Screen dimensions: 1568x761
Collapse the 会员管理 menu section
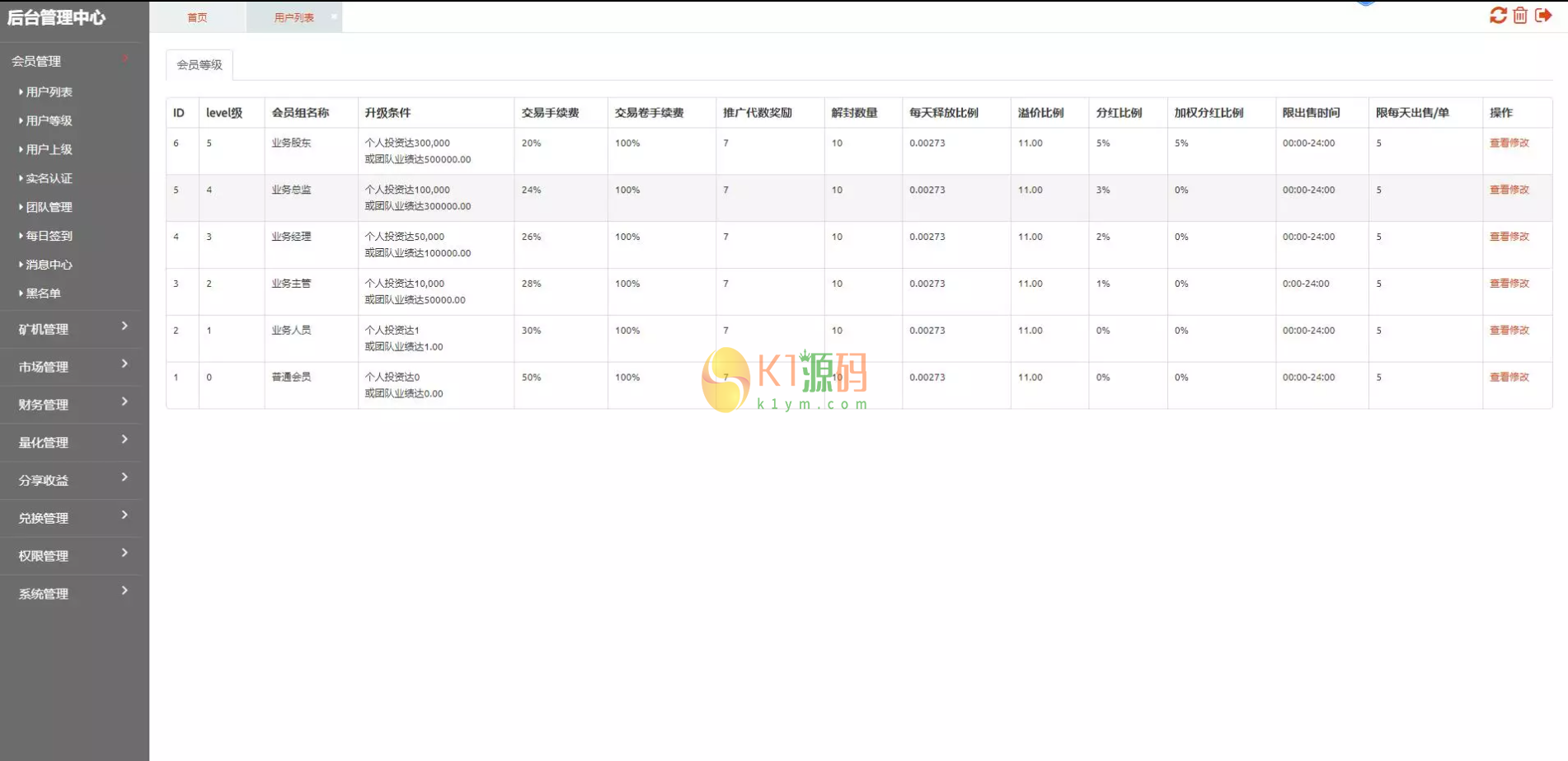[x=70, y=61]
